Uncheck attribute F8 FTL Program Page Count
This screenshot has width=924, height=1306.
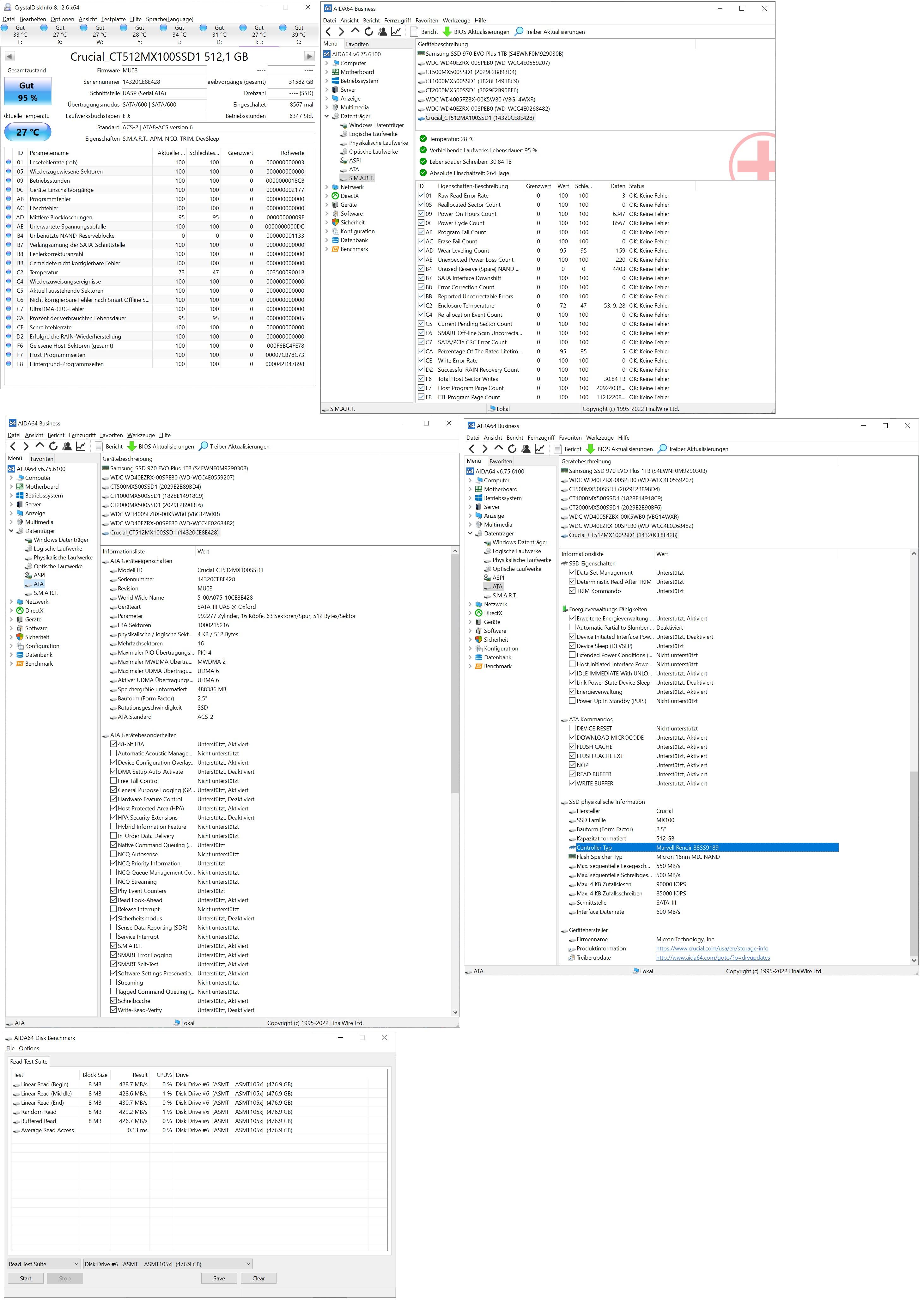pyautogui.click(x=421, y=397)
